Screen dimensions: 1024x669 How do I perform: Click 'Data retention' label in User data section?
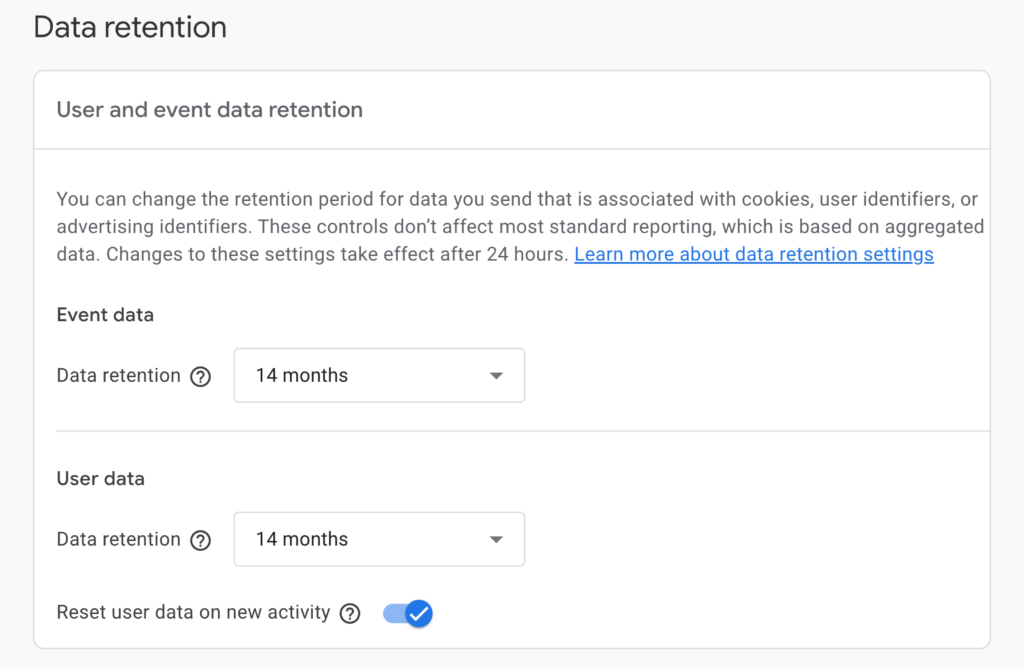tap(118, 540)
